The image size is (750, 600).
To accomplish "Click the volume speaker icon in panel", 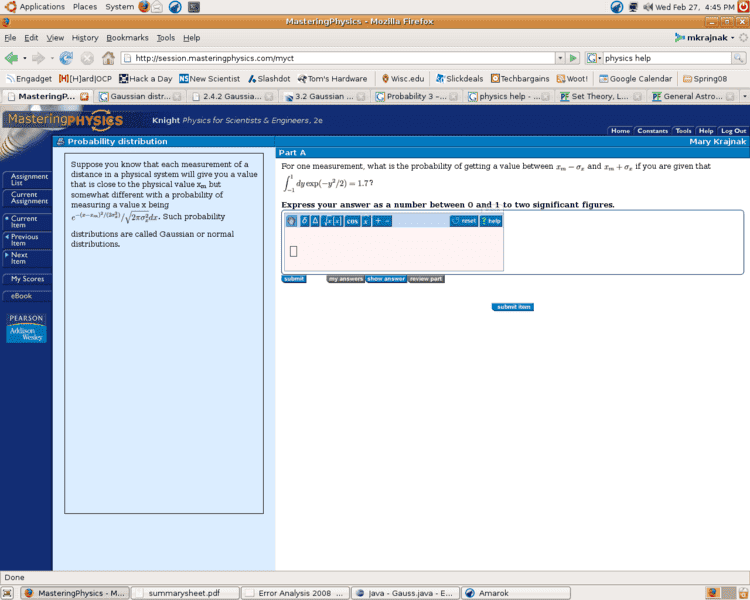I will click(648, 7).
